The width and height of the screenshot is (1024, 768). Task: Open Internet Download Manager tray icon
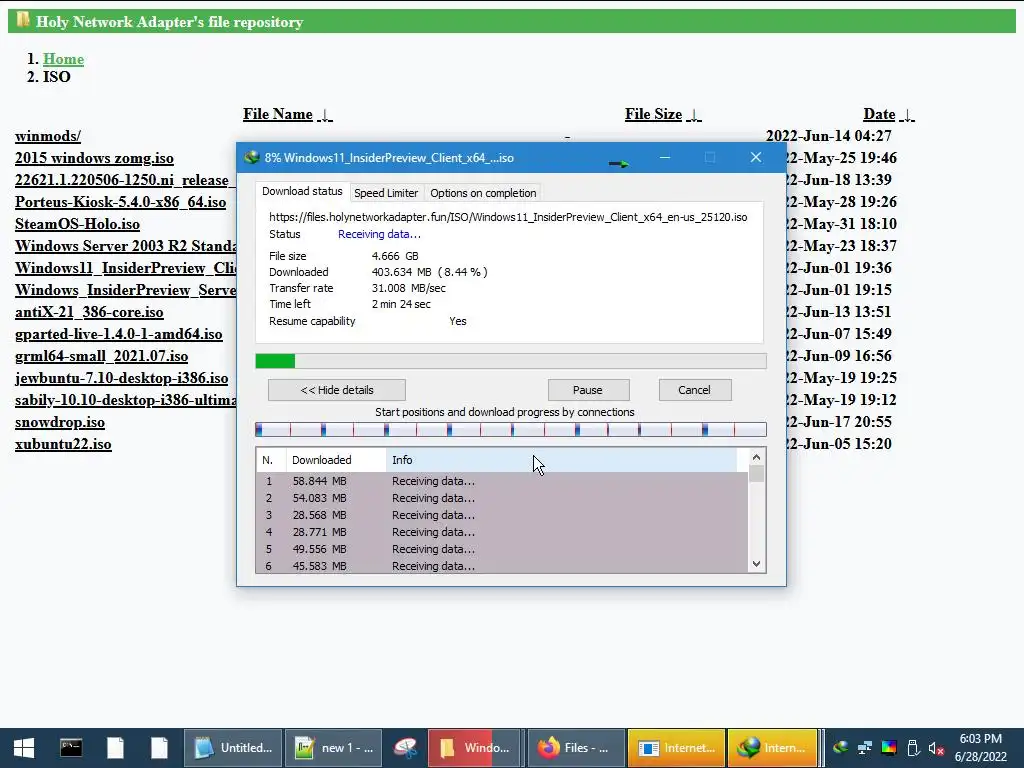pos(840,748)
